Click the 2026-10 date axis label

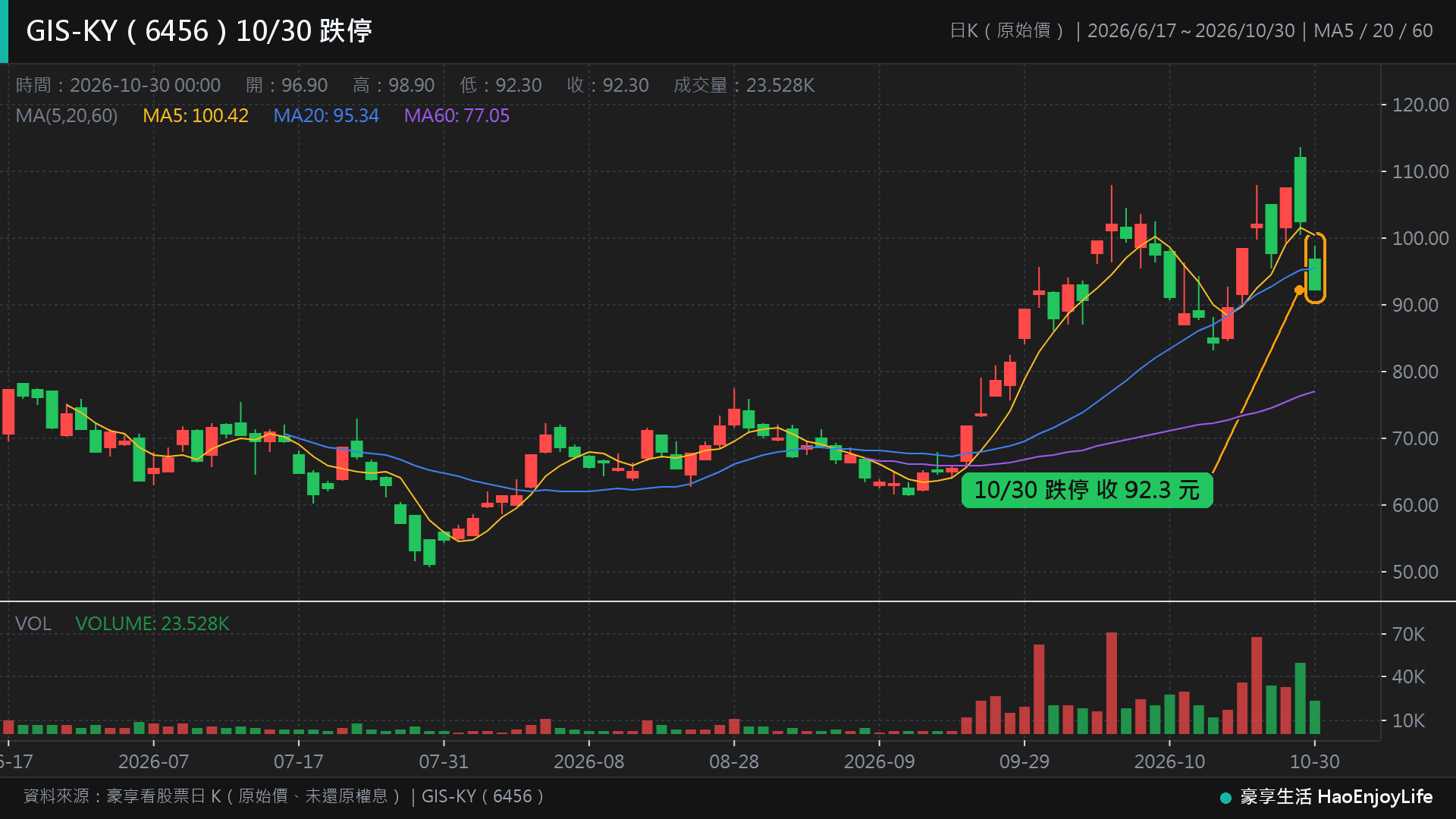pos(1169,761)
